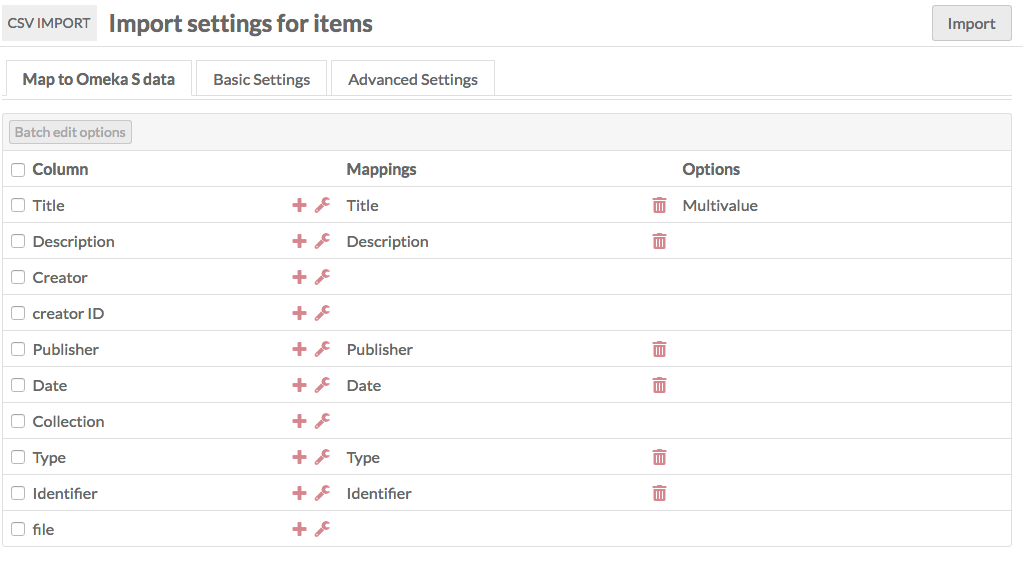Image resolution: width=1023 pixels, height=561 pixels.
Task: Click the creator ID column name
Action: 69,314
